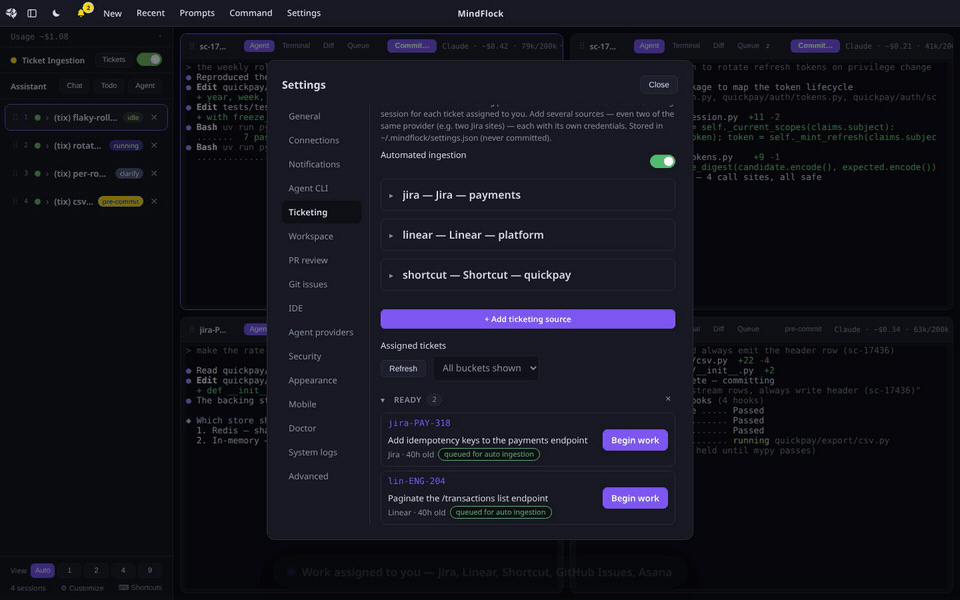Grab drag handle of session 1 flaky-roll
This screenshot has width=960, height=600.
point(15,118)
